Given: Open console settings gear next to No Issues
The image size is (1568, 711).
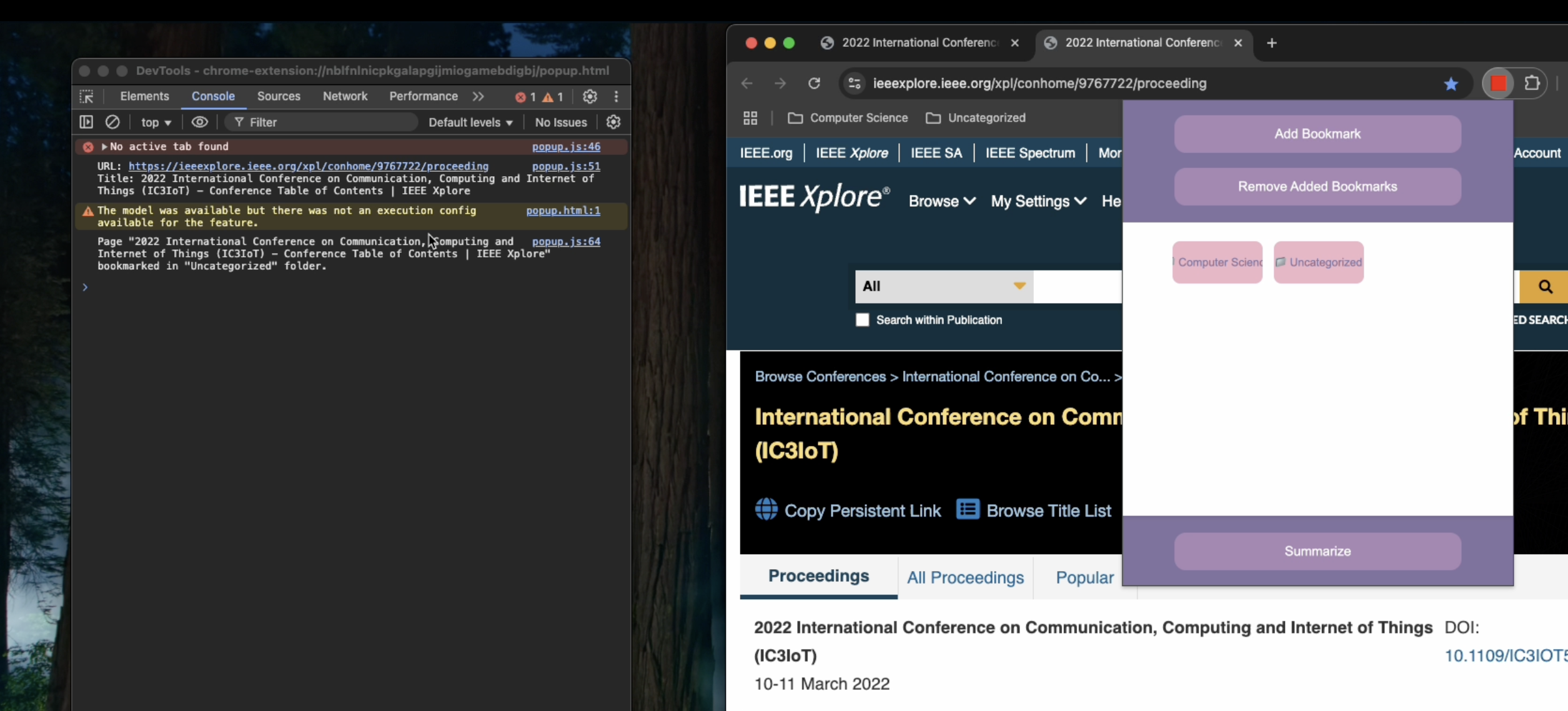Looking at the screenshot, I should tap(613, 122).
